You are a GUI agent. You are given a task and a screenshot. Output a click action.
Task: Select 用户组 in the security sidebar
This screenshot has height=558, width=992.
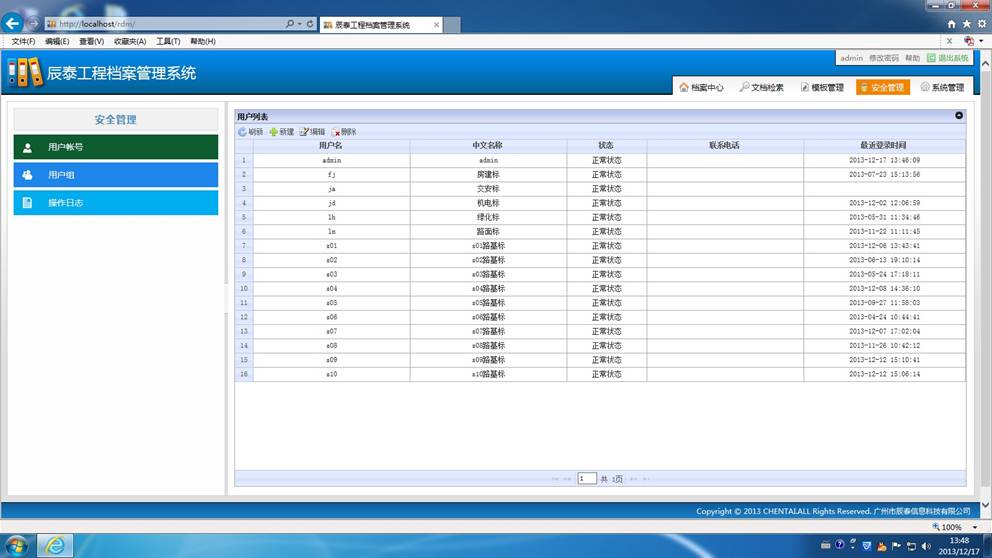[x=116, y=175]
